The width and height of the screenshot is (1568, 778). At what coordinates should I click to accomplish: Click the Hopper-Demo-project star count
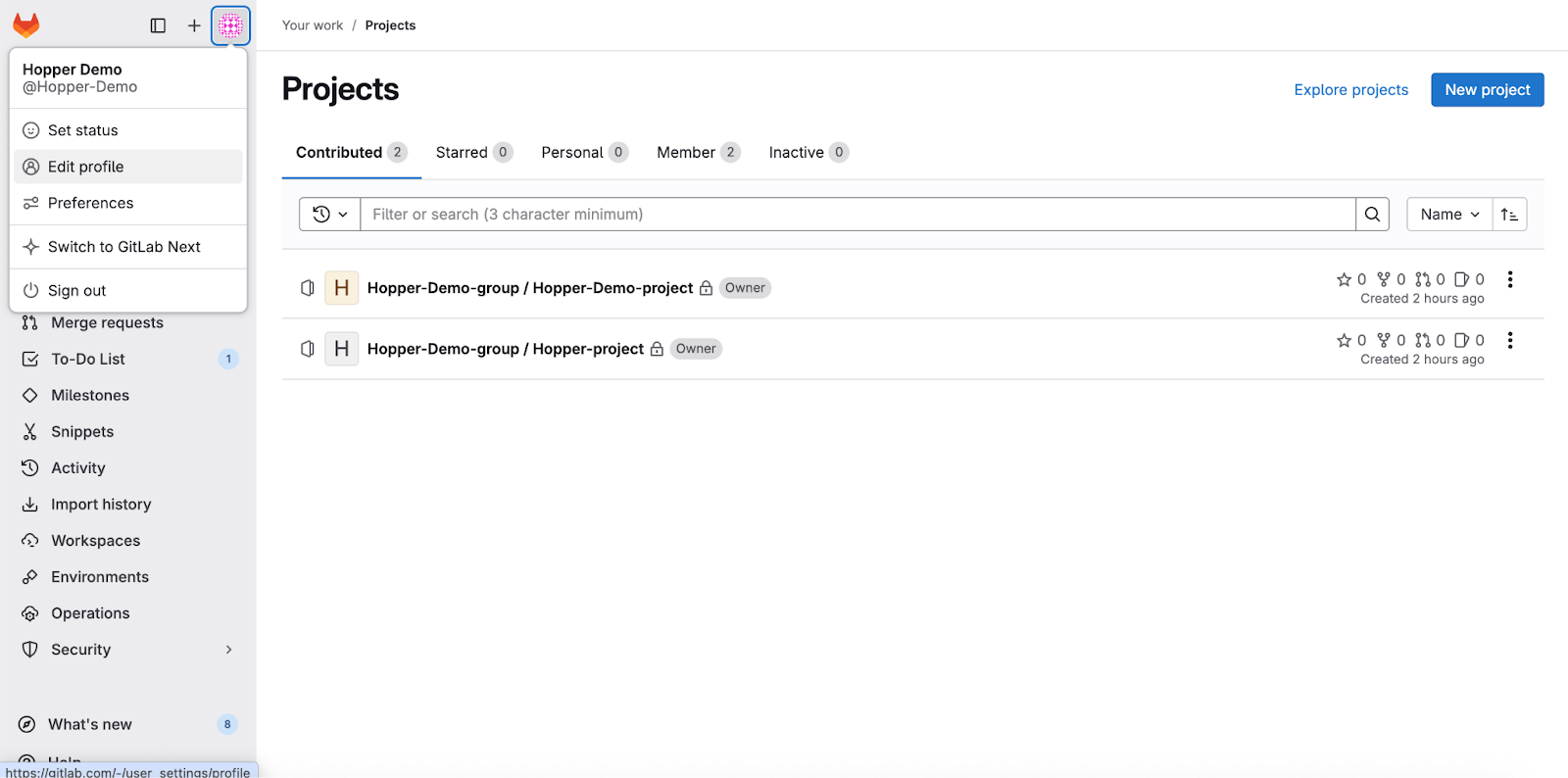(x=1351, y=279)
